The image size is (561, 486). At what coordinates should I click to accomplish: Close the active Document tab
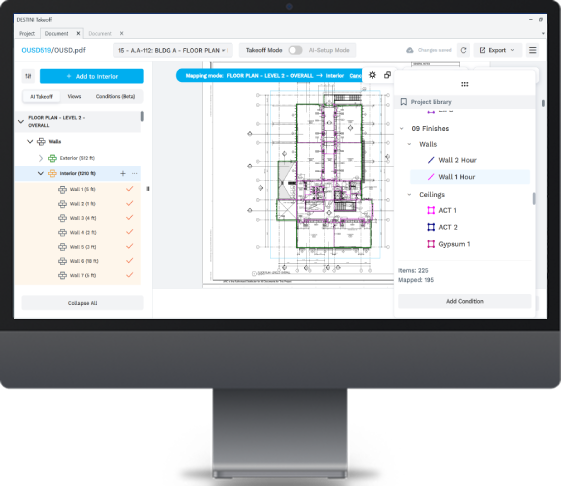tap(78, 33)
